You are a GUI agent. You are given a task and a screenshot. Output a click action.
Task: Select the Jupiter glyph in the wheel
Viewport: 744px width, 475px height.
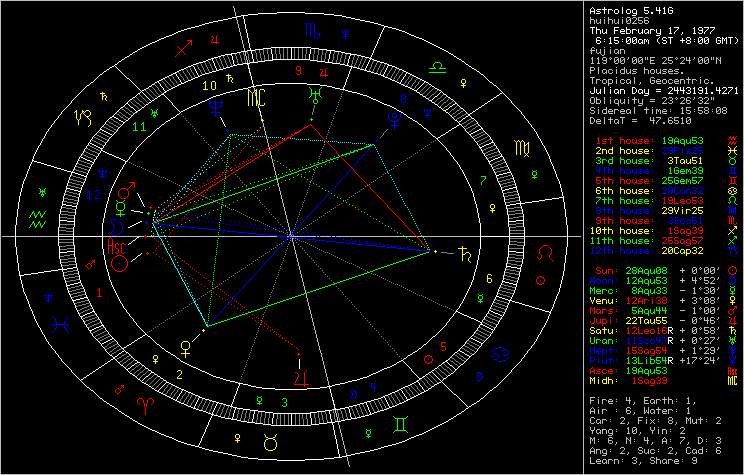pos(301,376)
